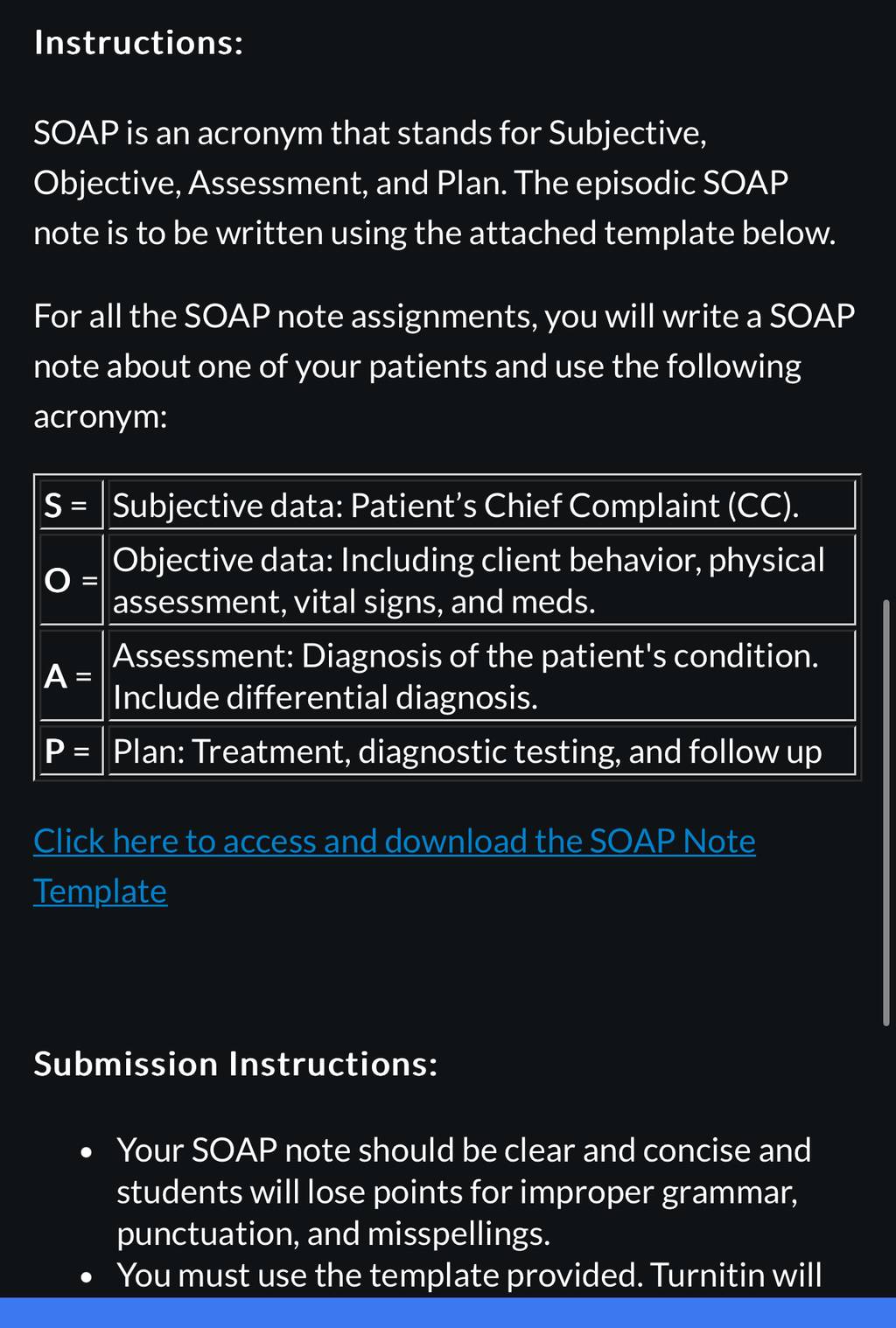Click the 'S =' table cell
Image resolution: width=896 pixels, height=1328 pixels.
70,506
